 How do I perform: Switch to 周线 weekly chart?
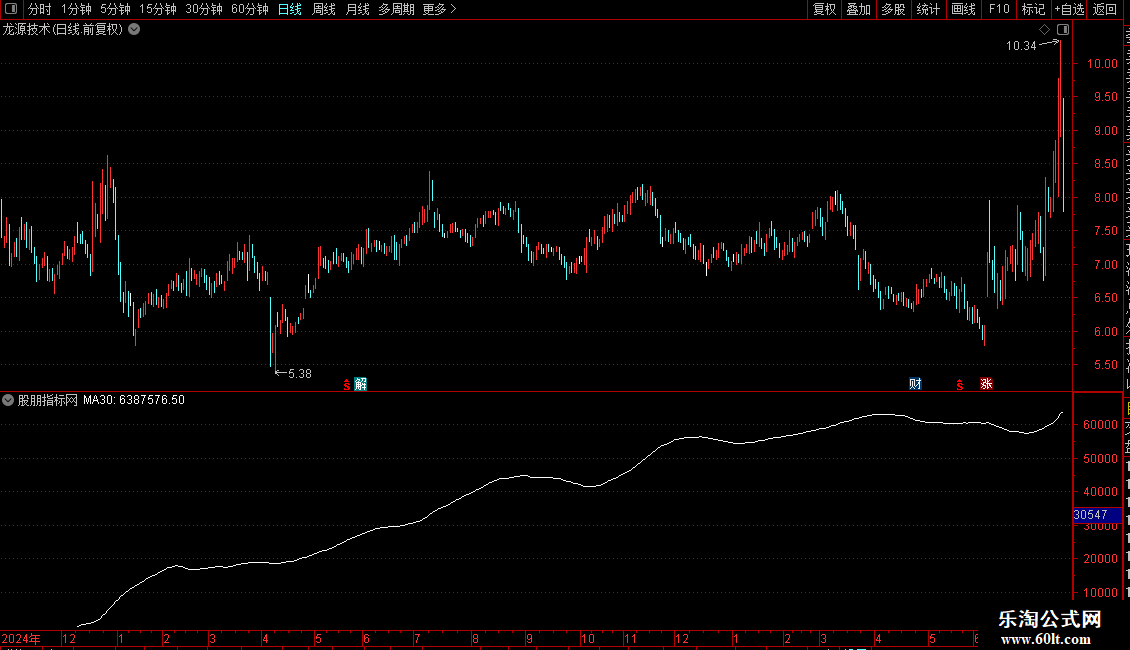pos(324,9)
